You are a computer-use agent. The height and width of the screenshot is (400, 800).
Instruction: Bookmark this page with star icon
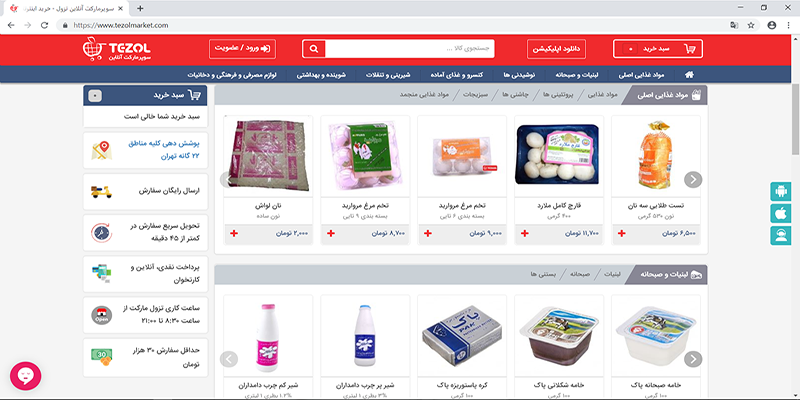tap(751, 25)
